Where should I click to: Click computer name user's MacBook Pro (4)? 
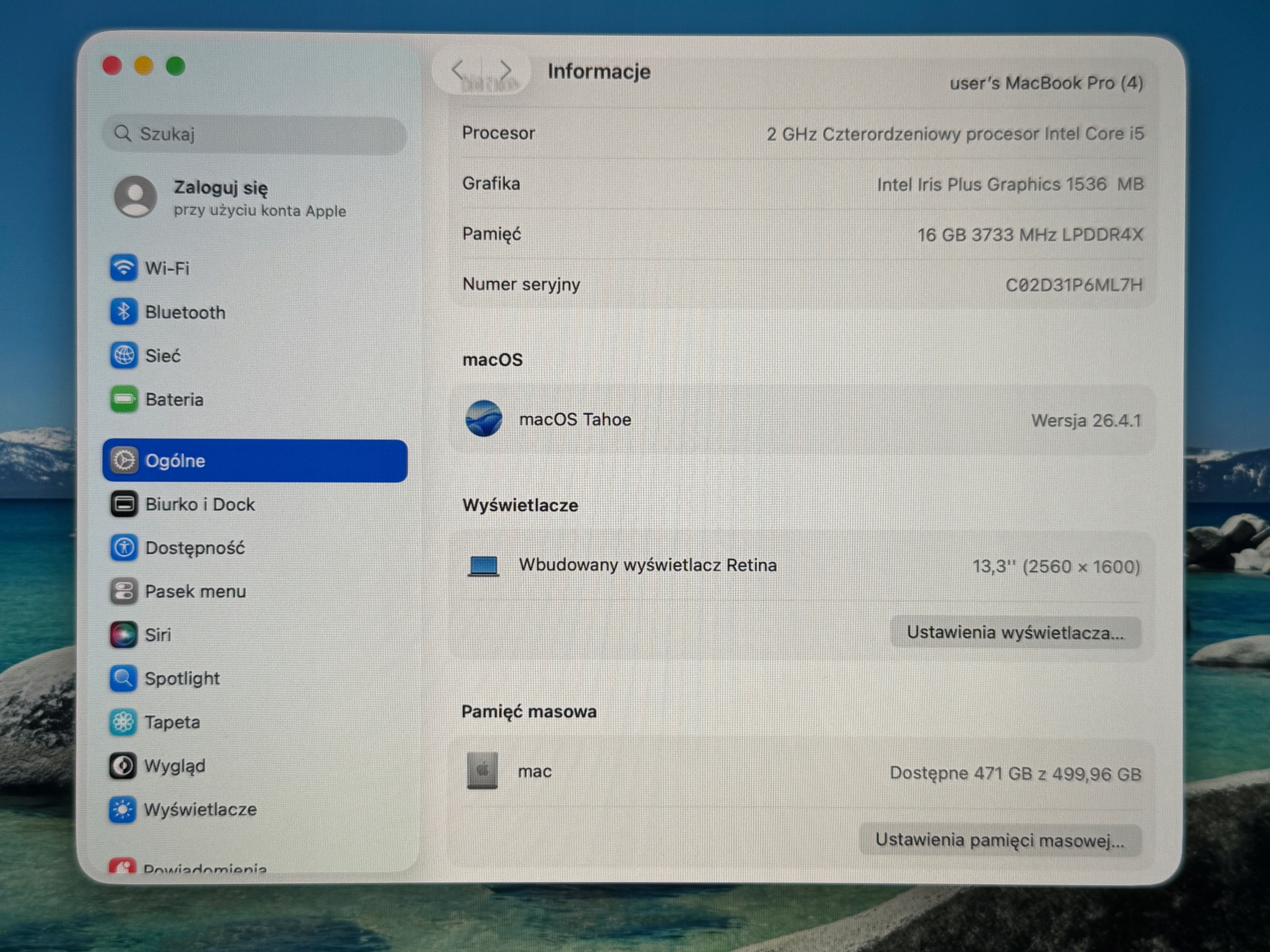pos(1046,84)
